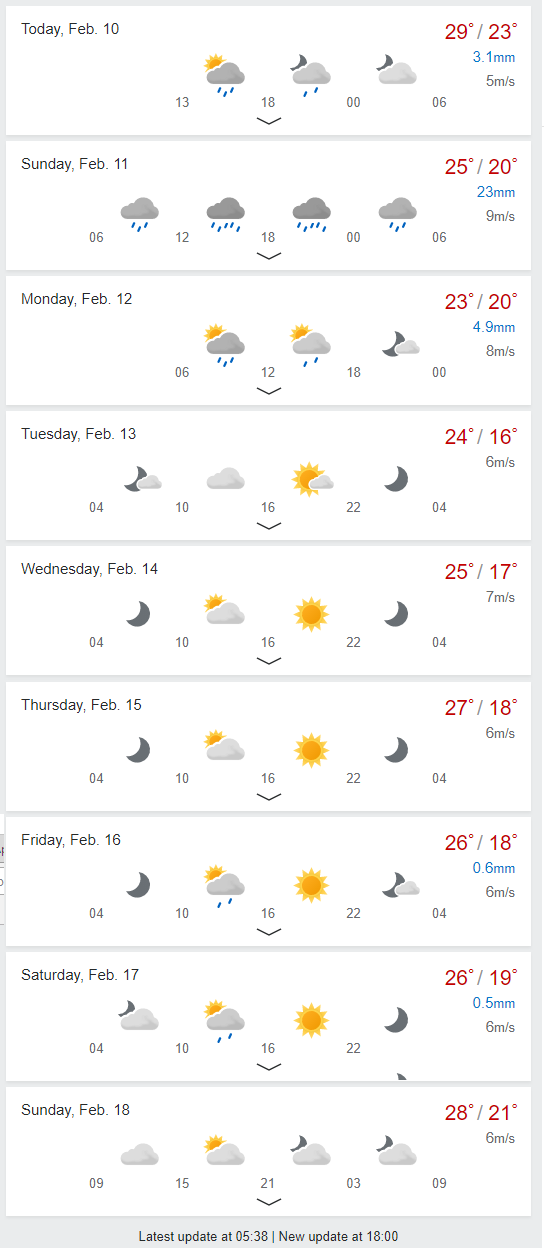Open the Monday, Feb. 12 day heading
Screen dimensions: 544x1248
(x=76, y=299)
